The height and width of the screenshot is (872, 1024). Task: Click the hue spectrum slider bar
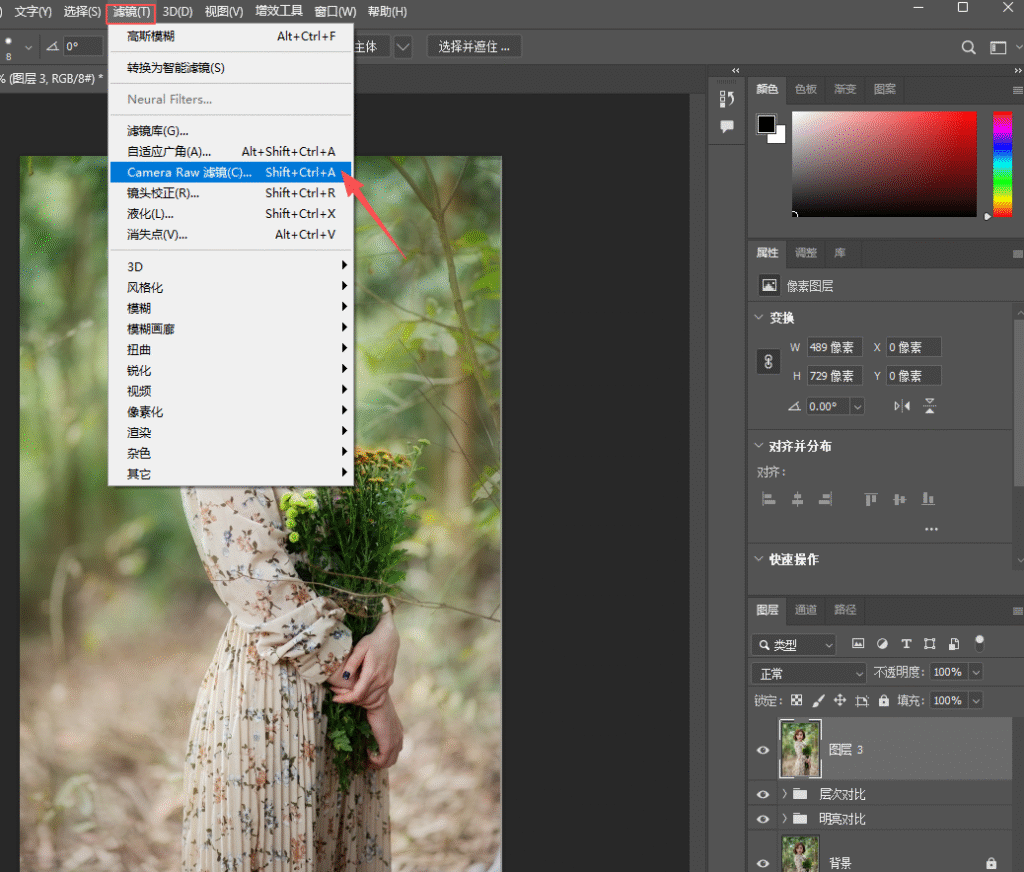1002,164
